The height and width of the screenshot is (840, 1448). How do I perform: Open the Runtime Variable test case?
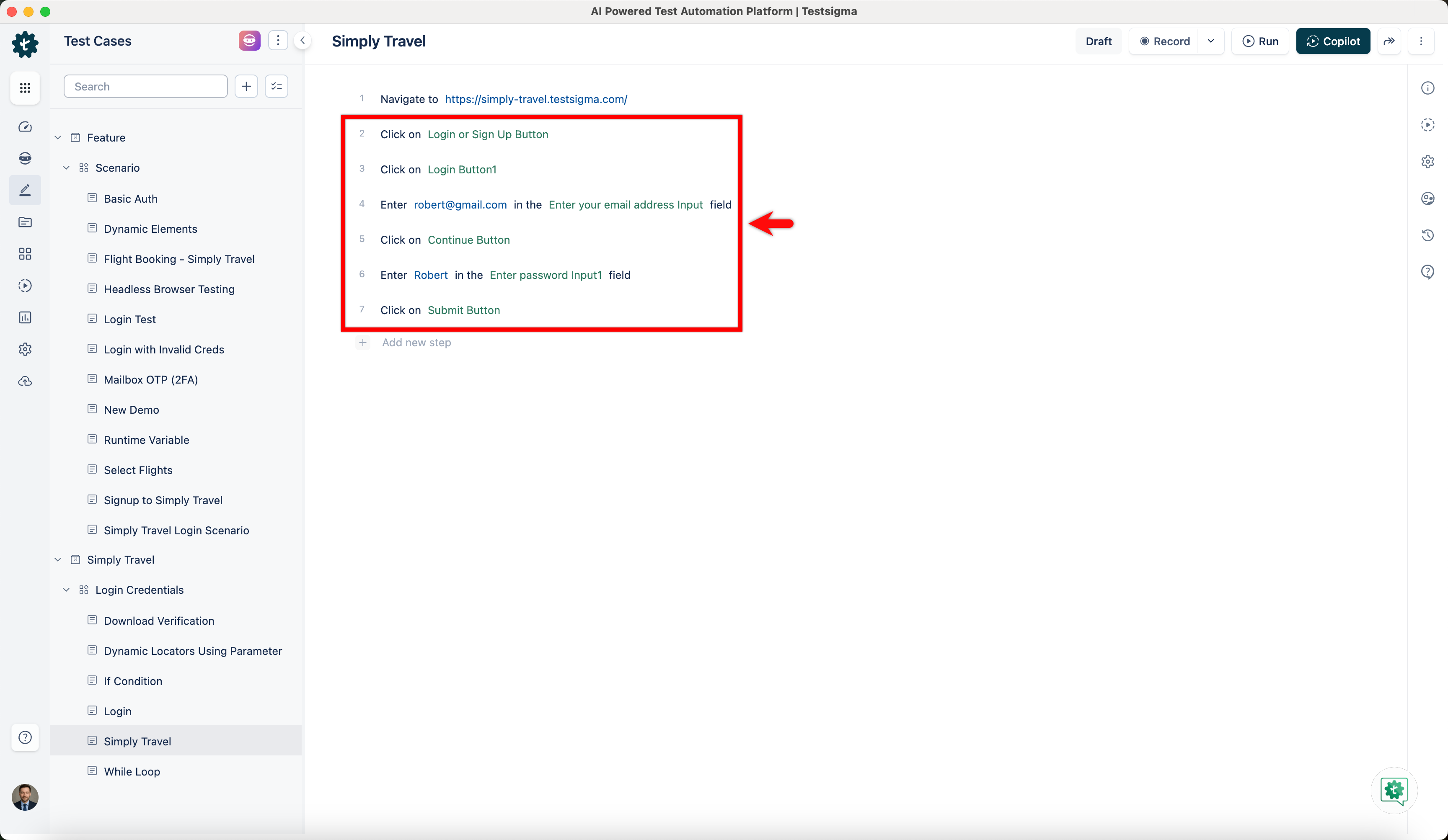point(147,440)
